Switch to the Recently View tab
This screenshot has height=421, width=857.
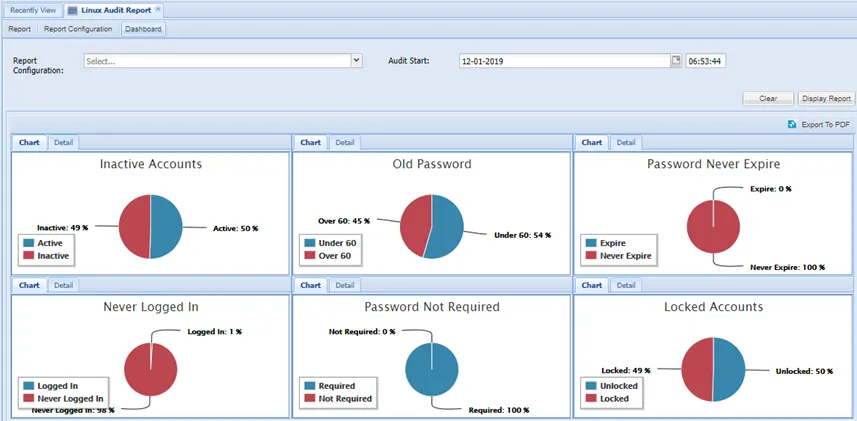pyautogui.click(x=31, y=10)
